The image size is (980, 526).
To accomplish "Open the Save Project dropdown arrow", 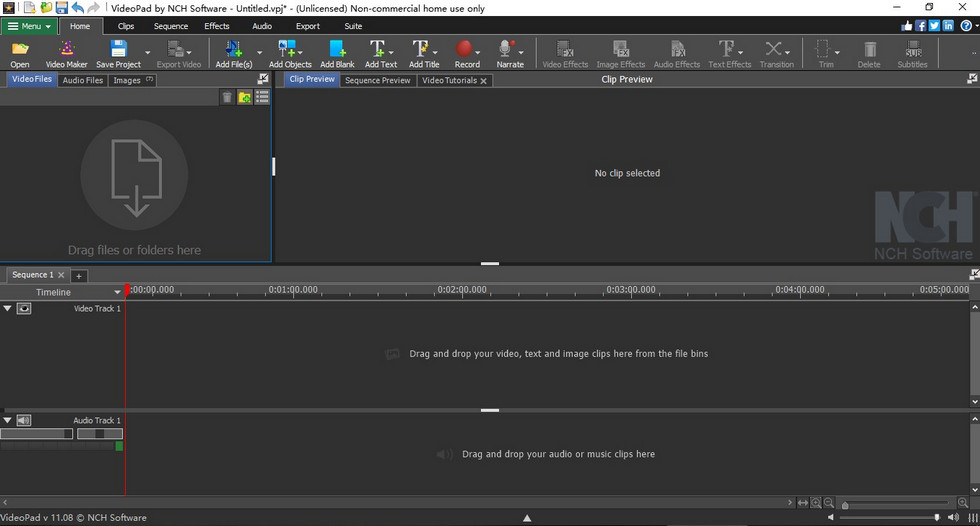I will 148,52.
